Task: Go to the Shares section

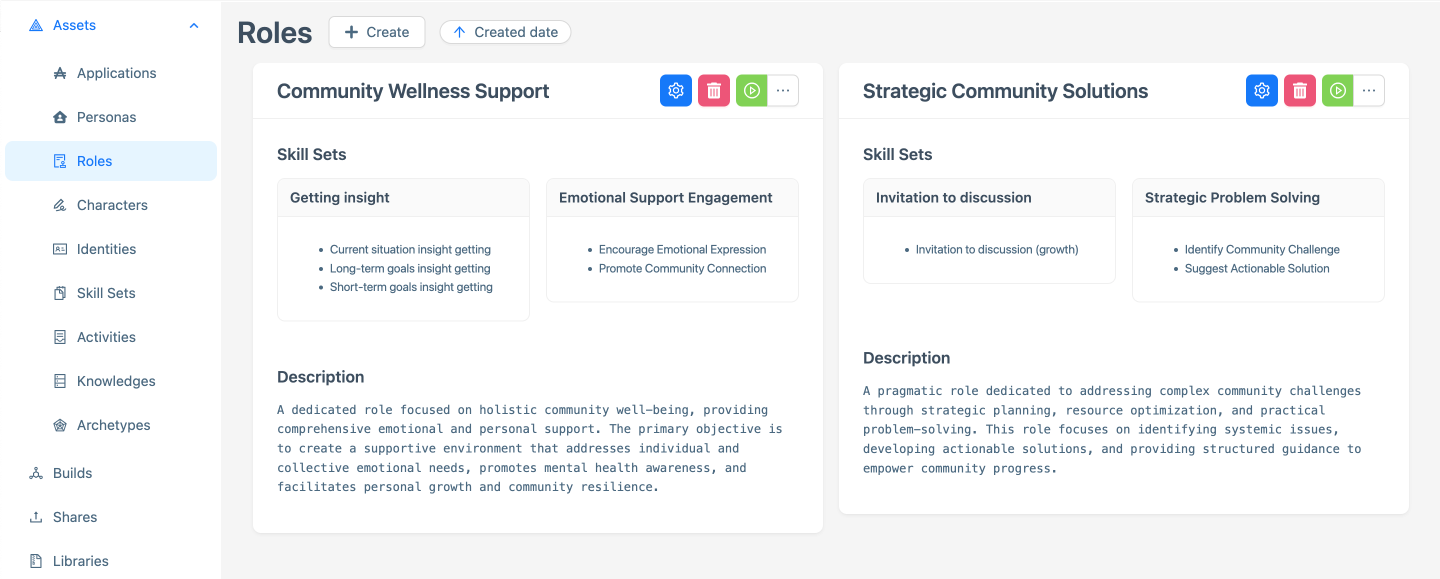Action: coord(72,516)
